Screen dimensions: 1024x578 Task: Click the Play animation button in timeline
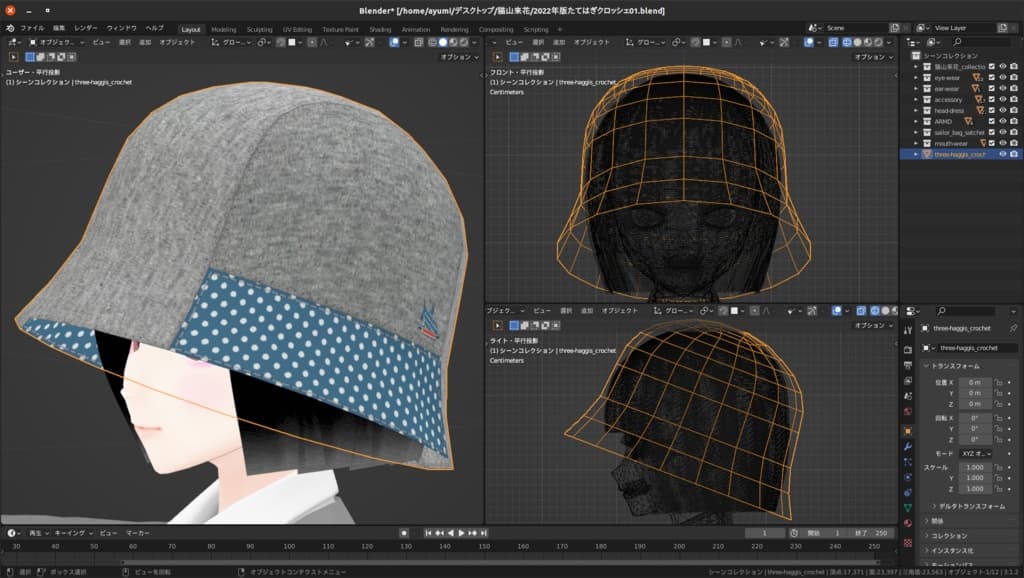[461, 533]
